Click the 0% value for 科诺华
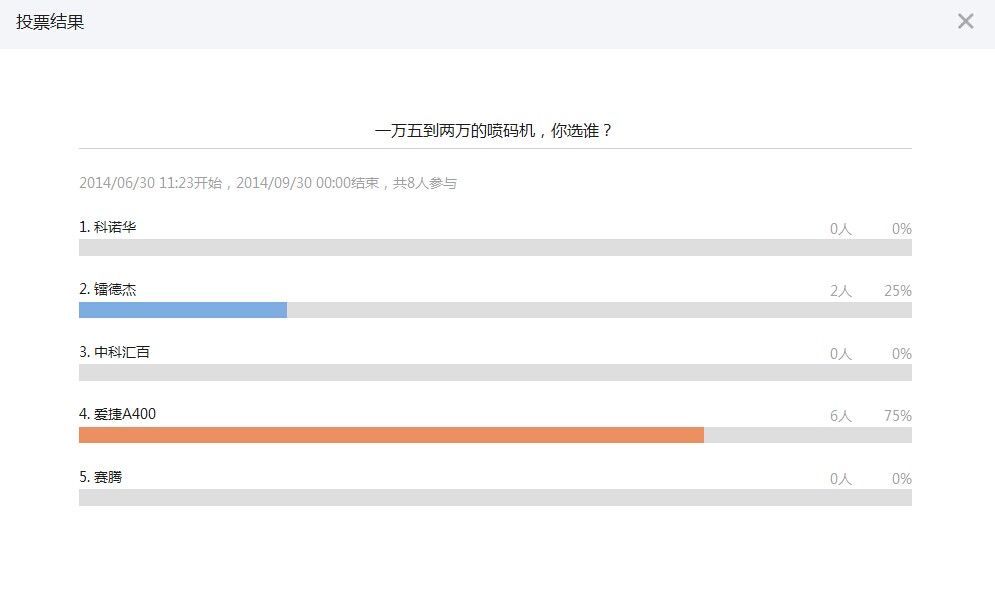Screen dimensions: 995x615 [x=901, y=229]
